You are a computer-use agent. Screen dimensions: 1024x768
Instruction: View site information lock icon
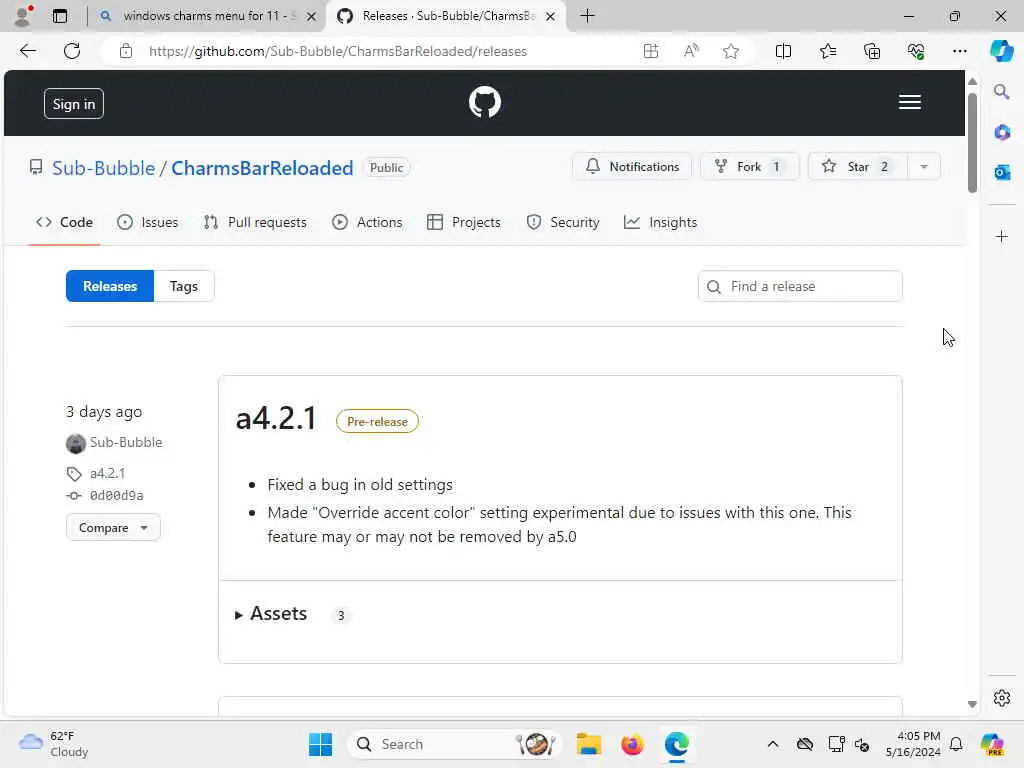tap(125, 51)
